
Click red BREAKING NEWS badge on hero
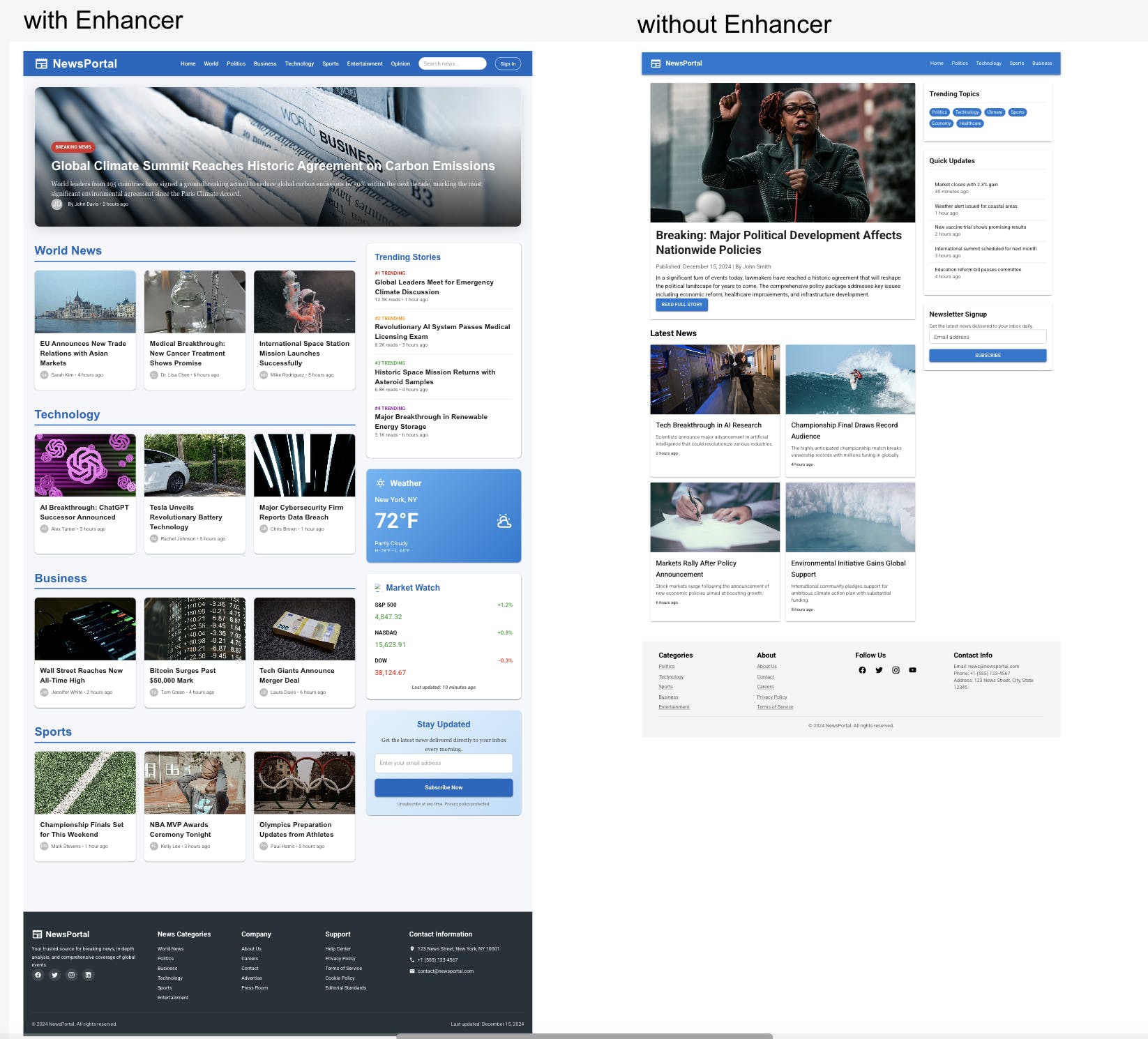pyautogui.click(x=73, y=147)
